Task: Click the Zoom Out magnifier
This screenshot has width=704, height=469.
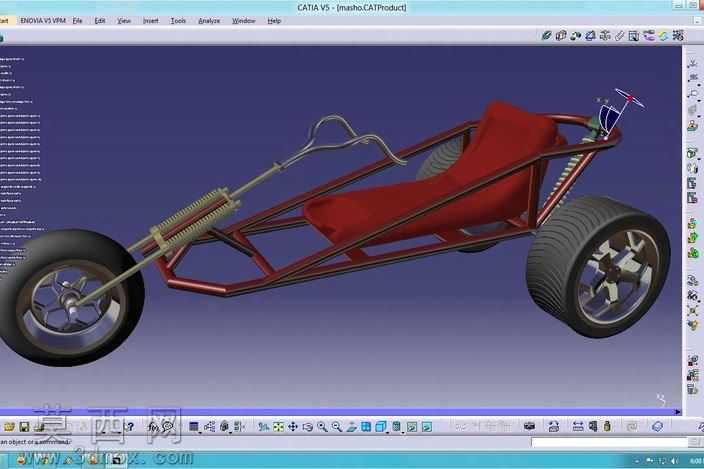Action: 337,427
